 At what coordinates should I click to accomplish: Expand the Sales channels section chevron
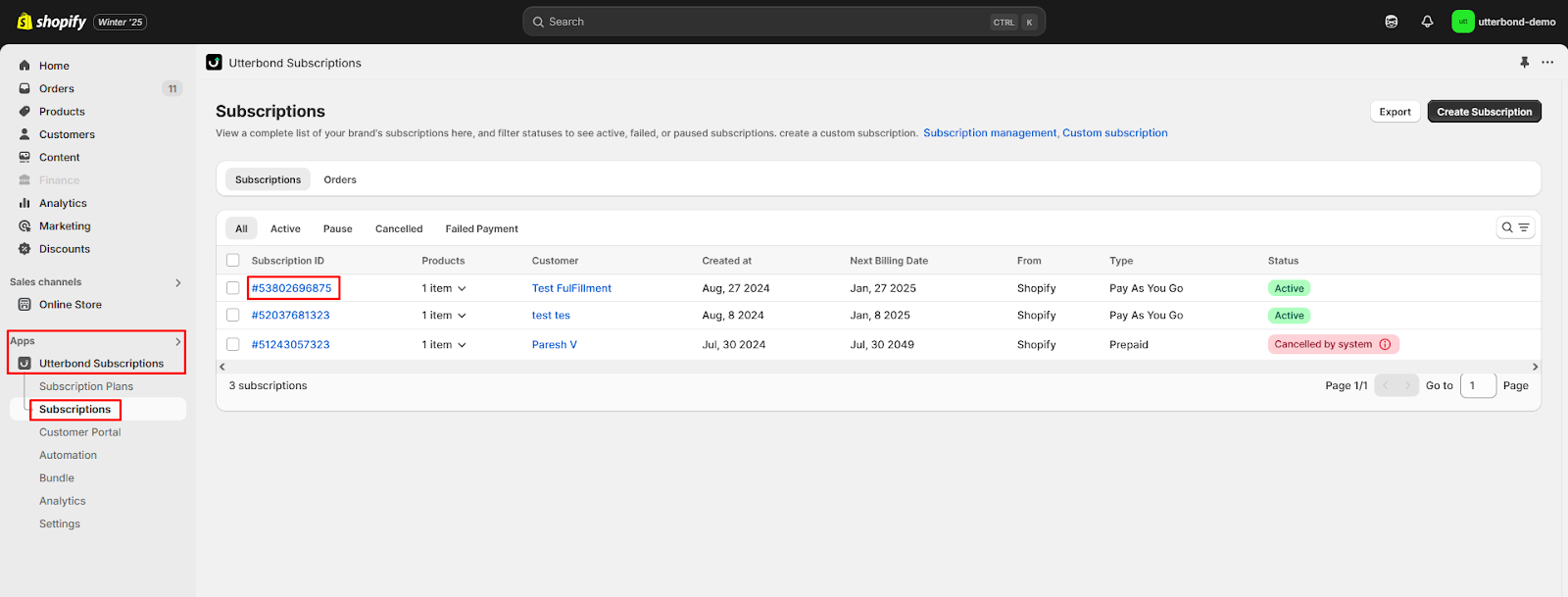tap(178, 282)
